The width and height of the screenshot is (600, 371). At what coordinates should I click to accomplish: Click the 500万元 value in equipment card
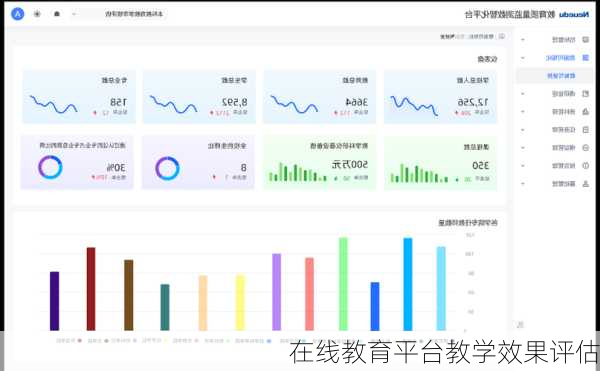350,165
